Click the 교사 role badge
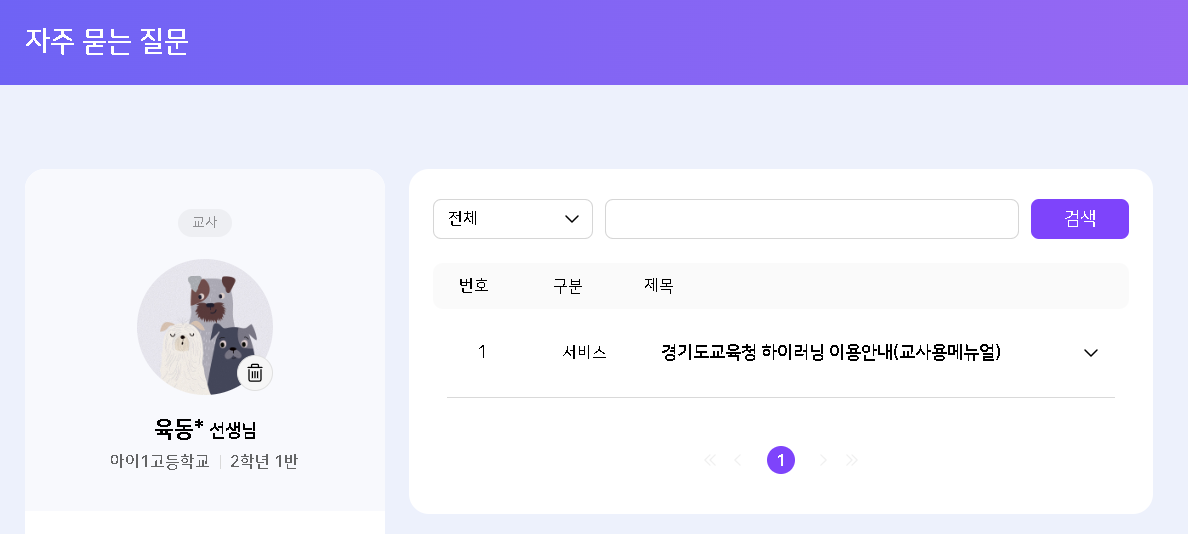The image size is (1188, 534). point(205,222)
